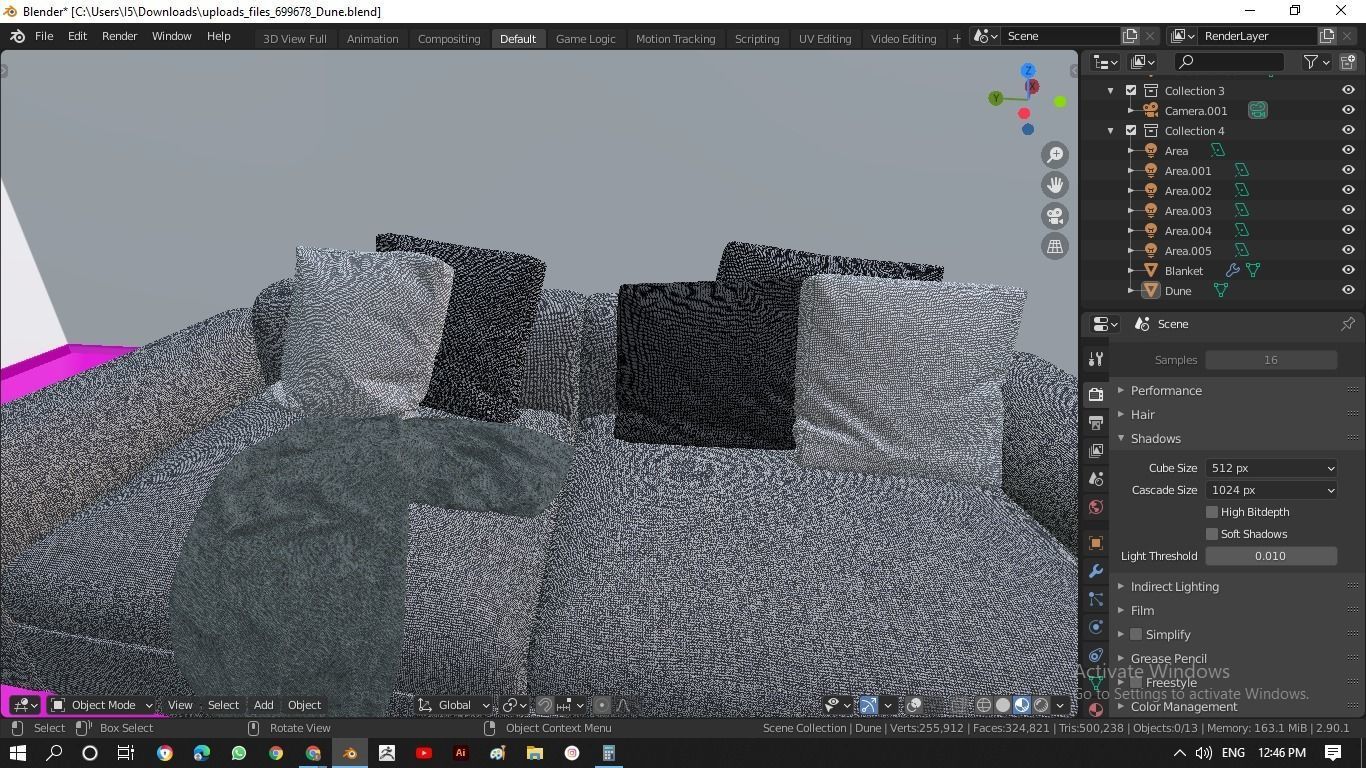
Task: Uncheck the Collection 4 checkbox
Action: [1131, 130]
